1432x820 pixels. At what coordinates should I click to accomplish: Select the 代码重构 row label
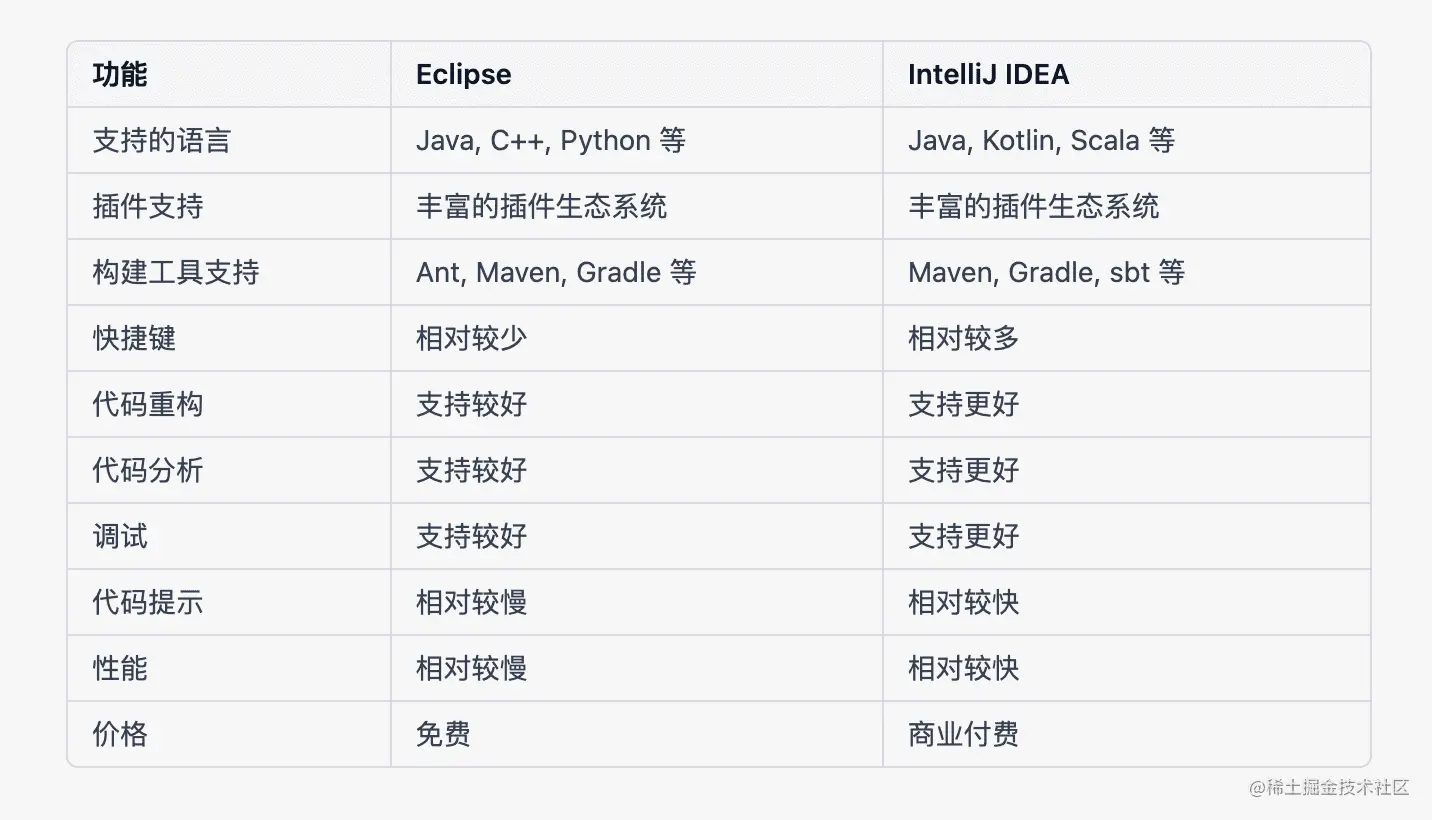[x=147, y=404]
